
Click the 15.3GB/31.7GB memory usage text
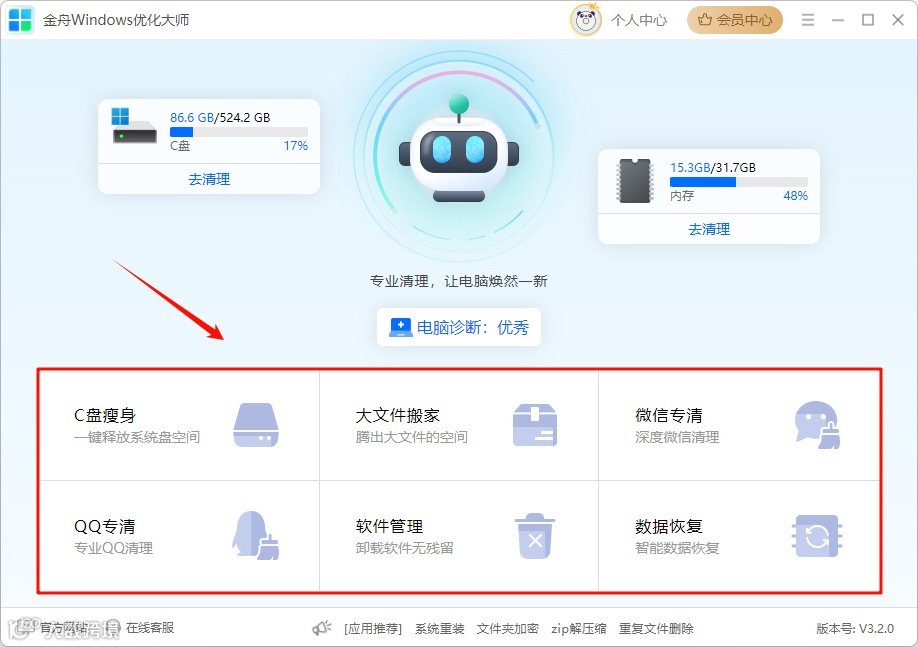pos(713,168)
